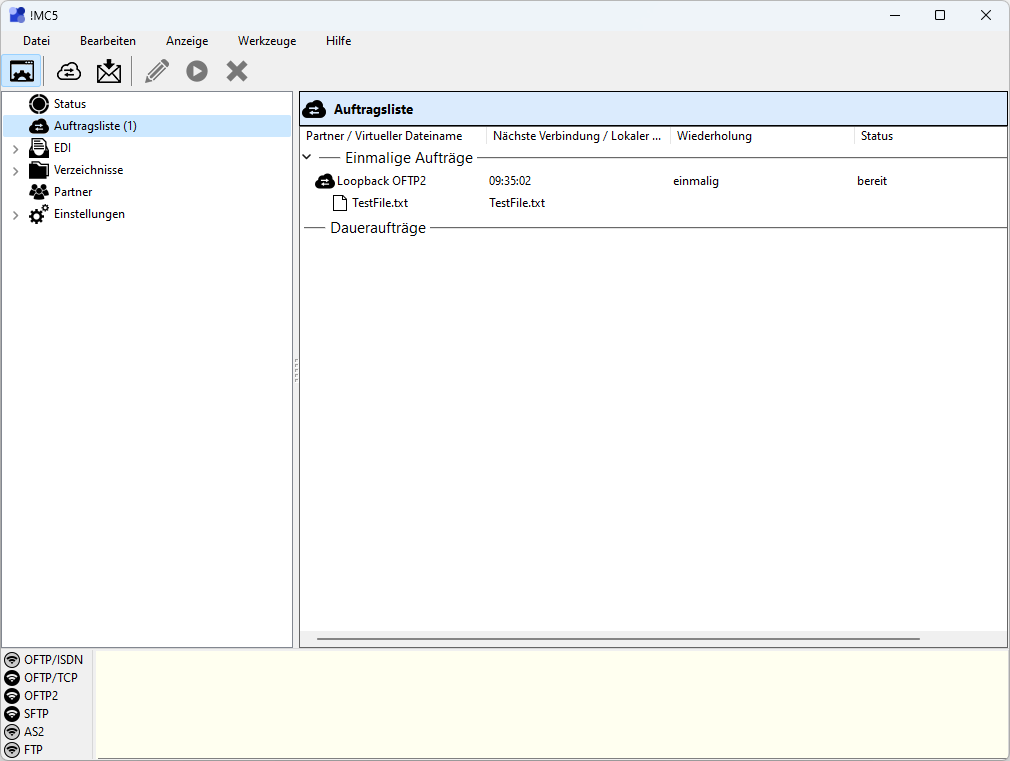
Task: Click the pencil edit icon in toolbar
Action: pyautogui.click(x=157, y=71)
